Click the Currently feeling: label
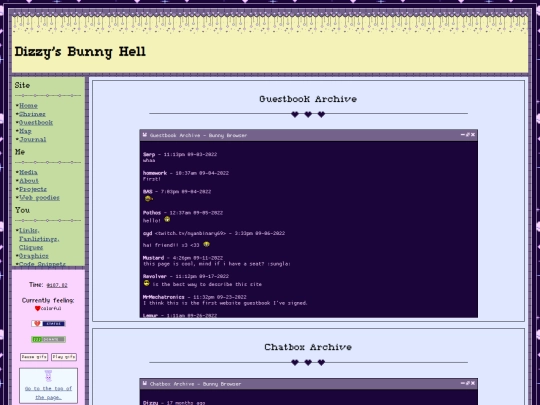 pyautogui.click(x=48, y=301)
